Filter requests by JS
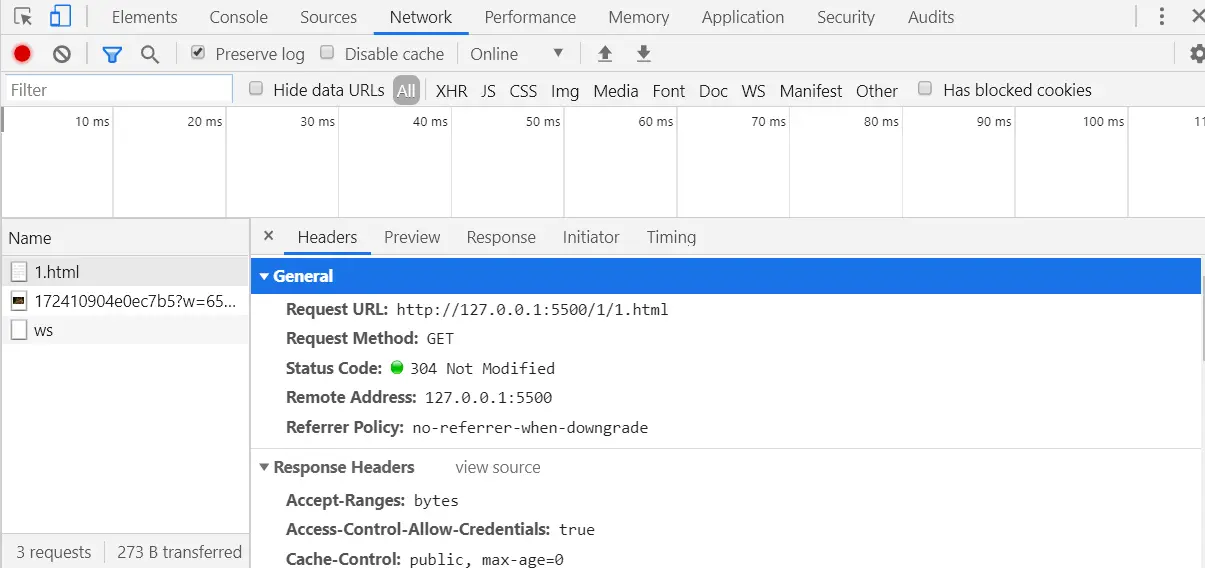The image size is (1205, 568). pyautogui.click(x=488, y=90)
